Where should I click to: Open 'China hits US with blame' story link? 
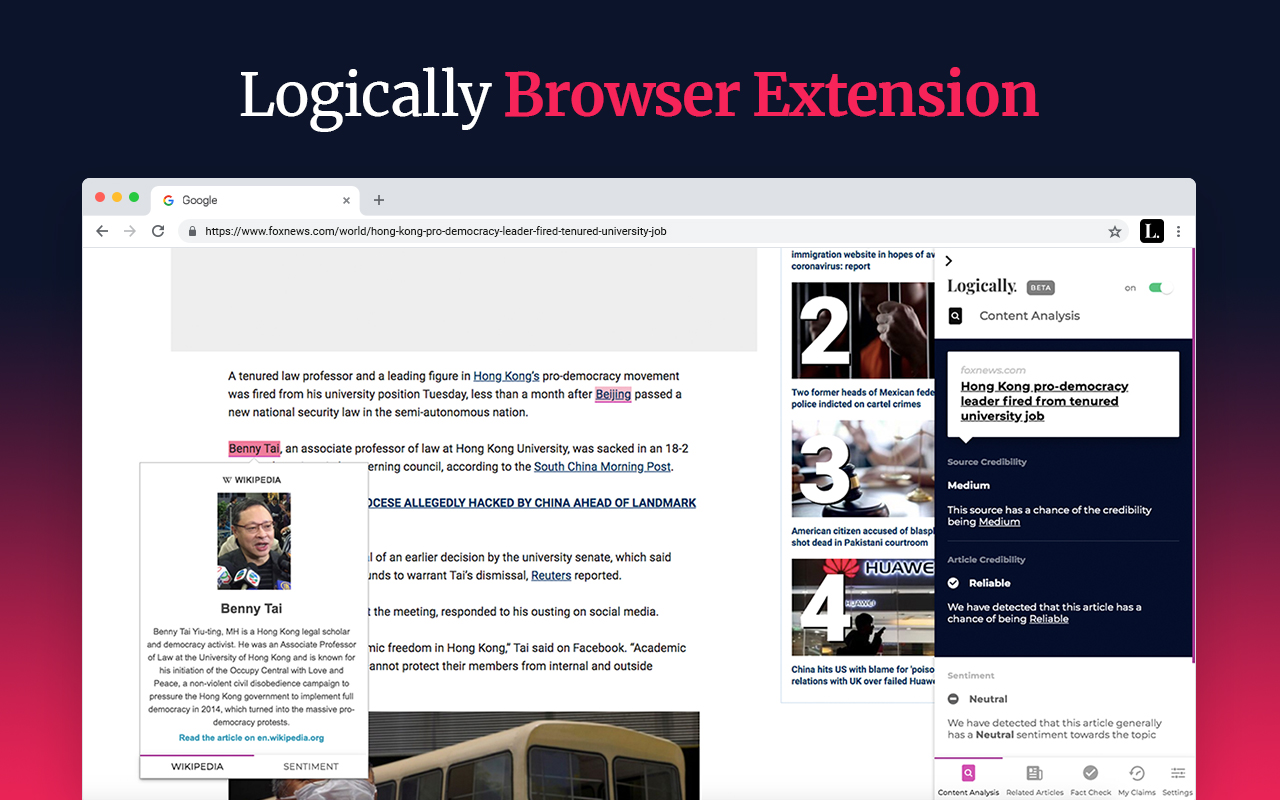863,675
